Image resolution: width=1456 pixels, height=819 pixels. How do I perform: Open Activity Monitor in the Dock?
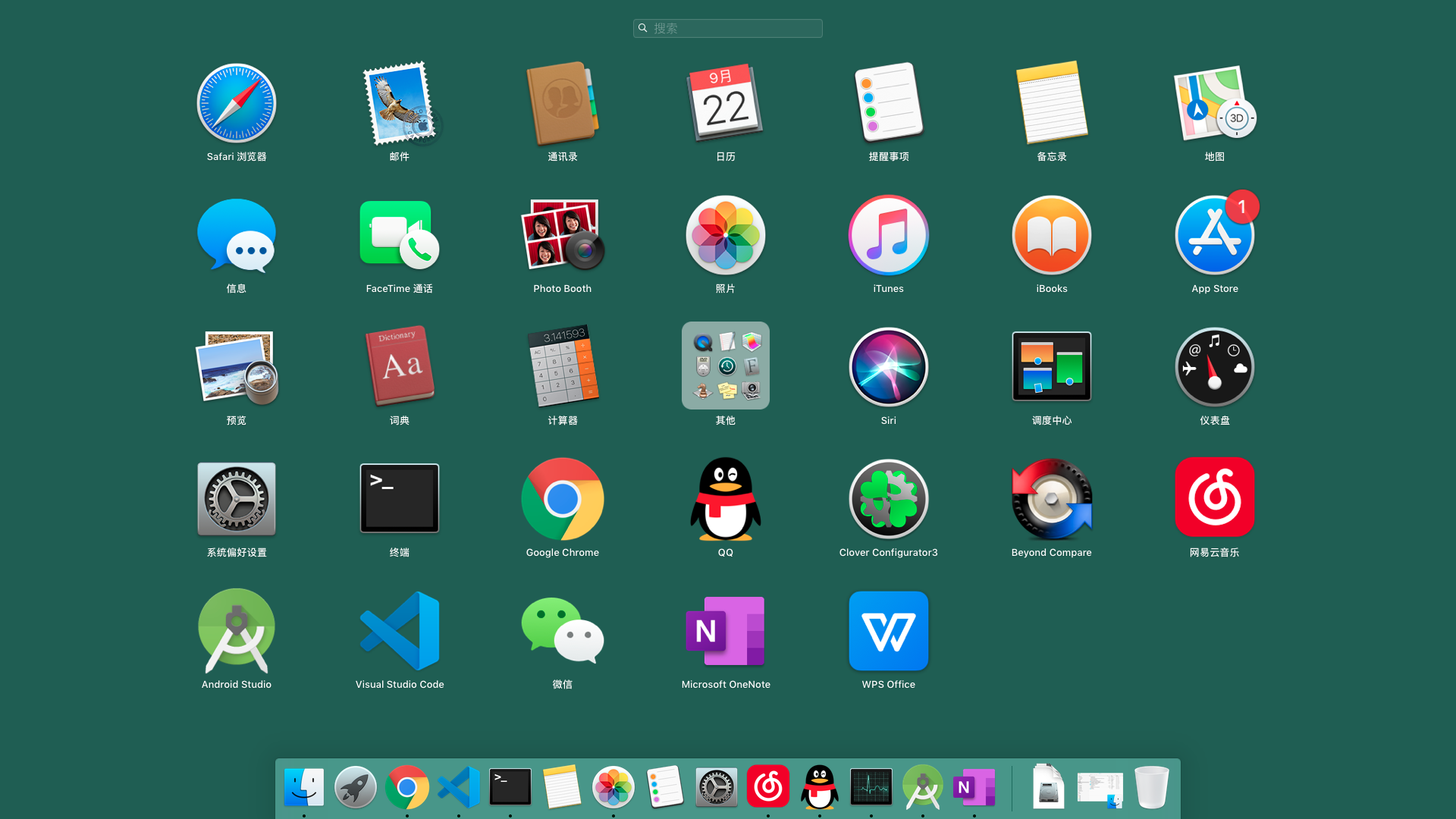point(871,787)
